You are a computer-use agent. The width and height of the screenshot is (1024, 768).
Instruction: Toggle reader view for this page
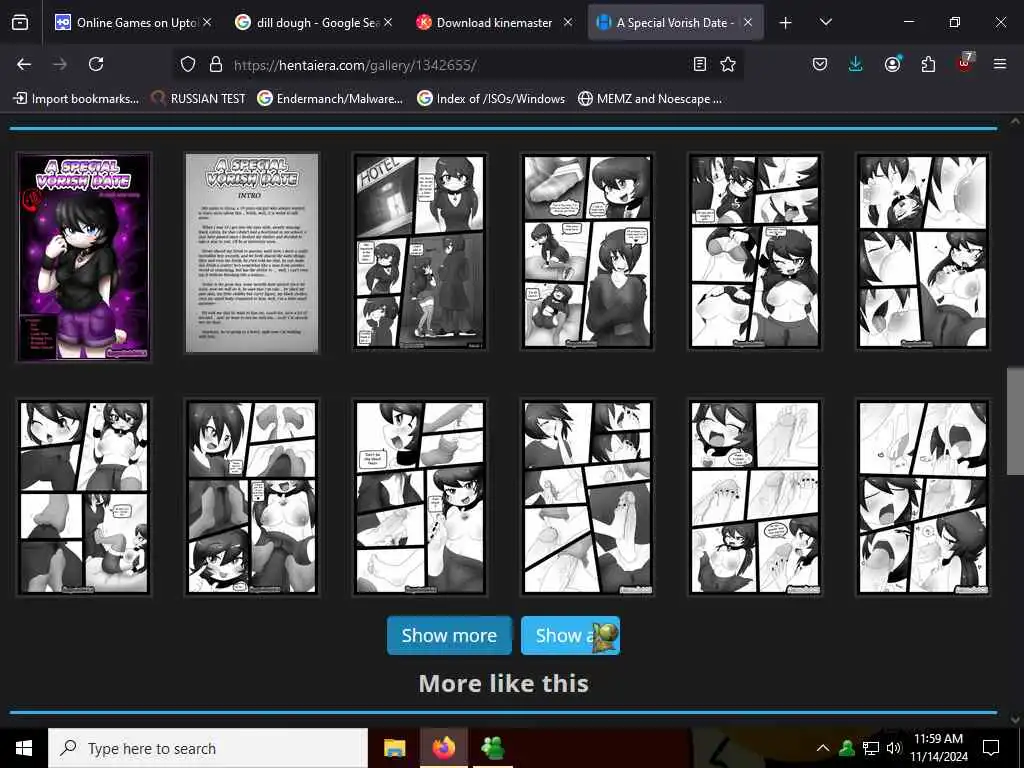pos(699,64)
